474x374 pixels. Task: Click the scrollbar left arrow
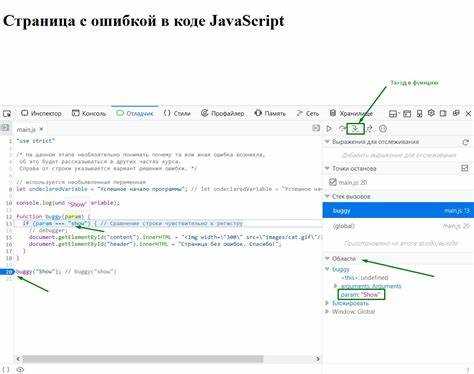click(18, 359)
